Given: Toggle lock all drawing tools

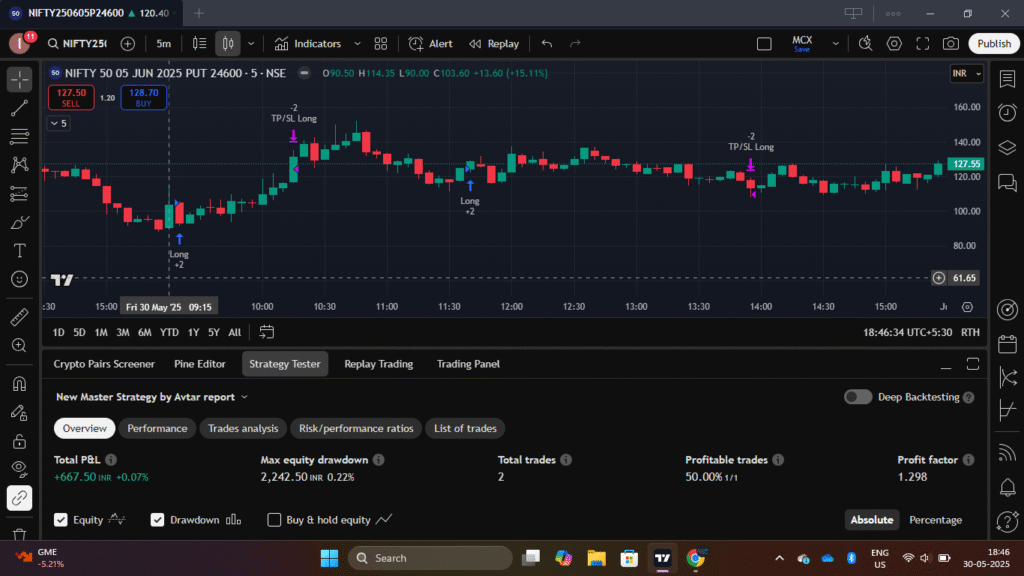Looking at the screenshot, I should 20,441.
